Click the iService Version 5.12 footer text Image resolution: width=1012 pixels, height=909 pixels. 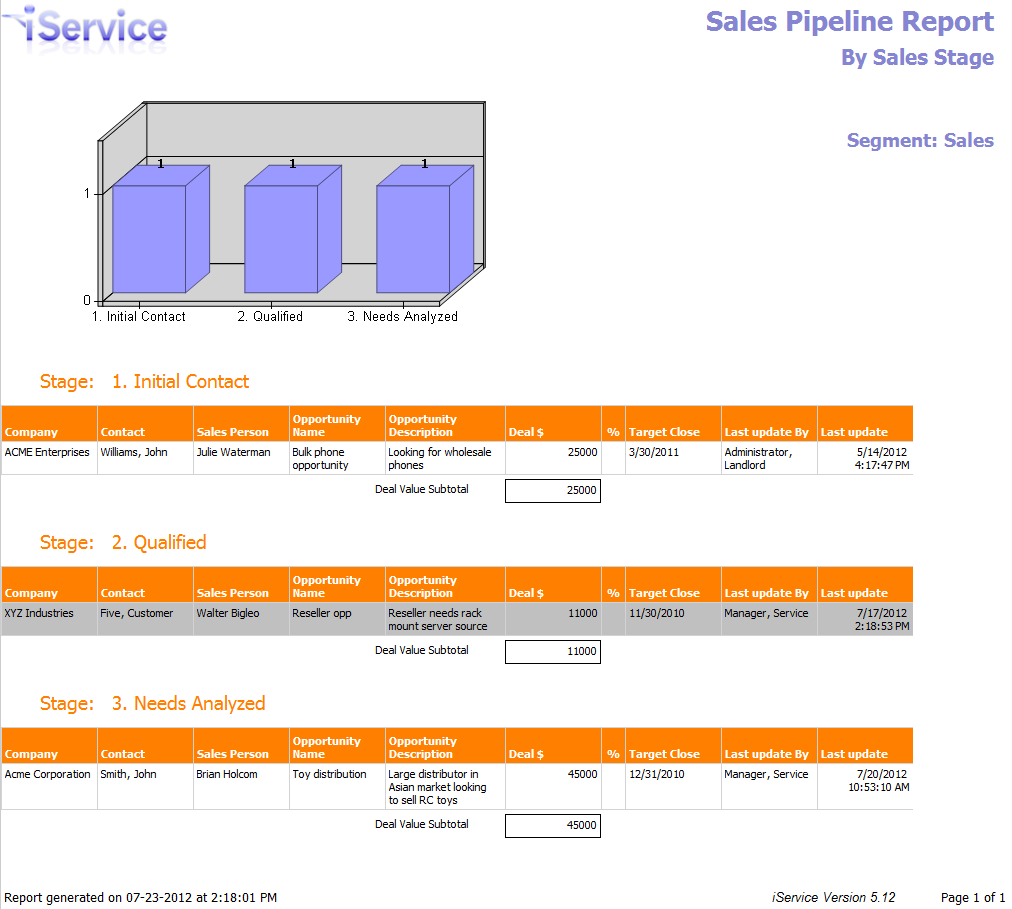[x=833, y=897]
